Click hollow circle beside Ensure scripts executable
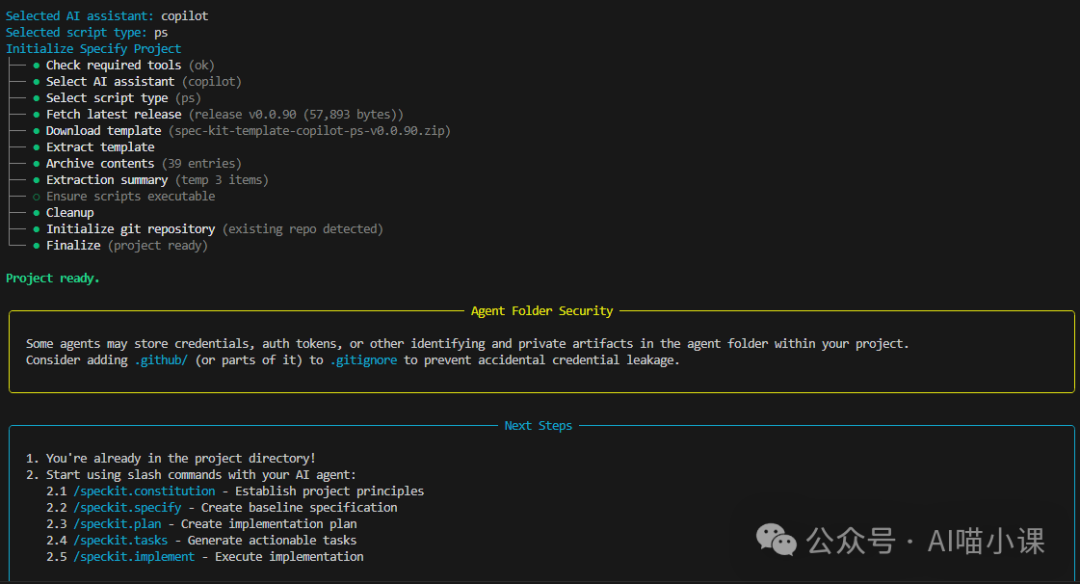Image resolution: width=1080 pixels, height=584 pixels. point(36,197)
